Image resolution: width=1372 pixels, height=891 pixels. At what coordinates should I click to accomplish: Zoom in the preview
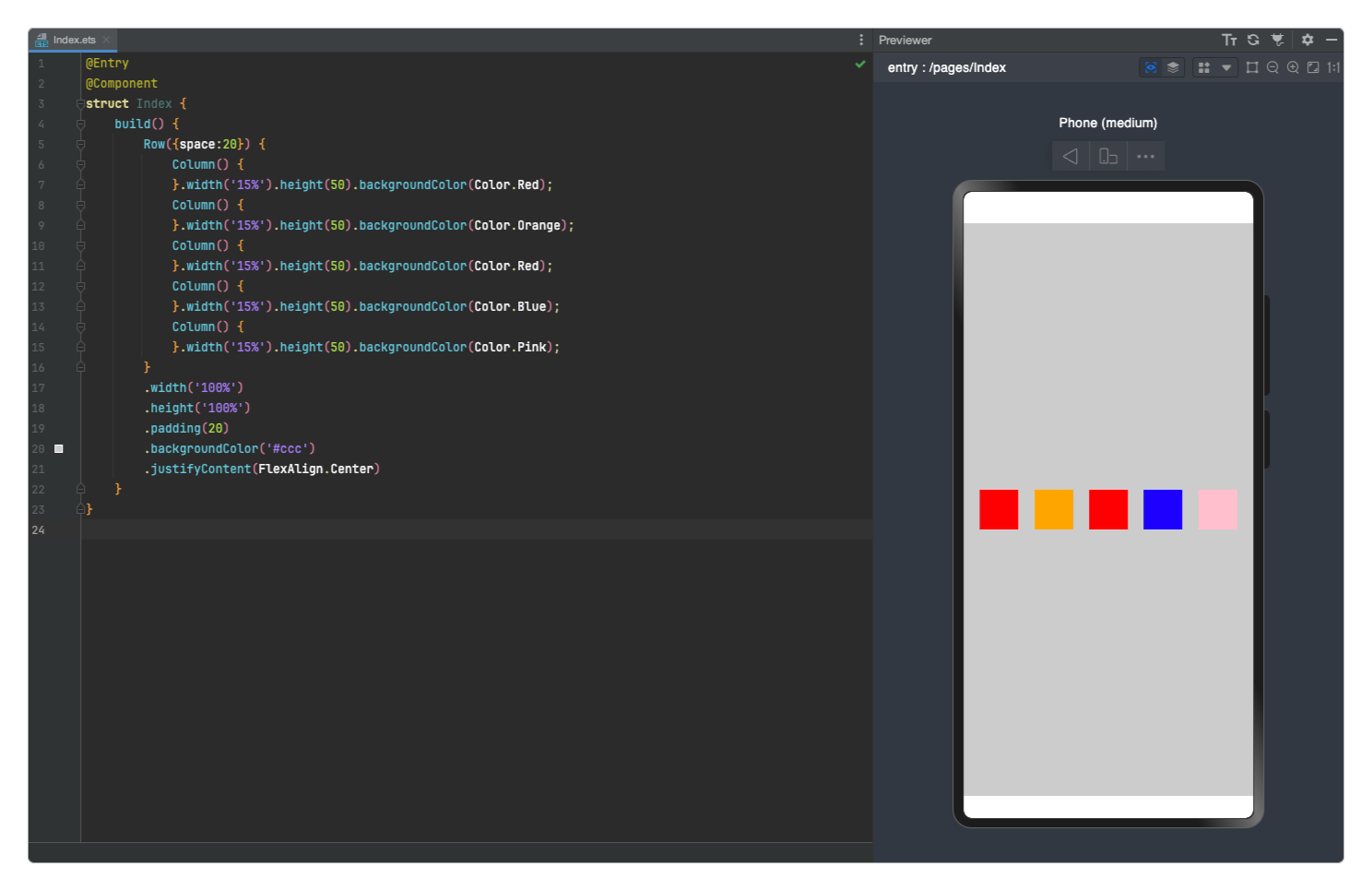click(x=1293, y=67)
